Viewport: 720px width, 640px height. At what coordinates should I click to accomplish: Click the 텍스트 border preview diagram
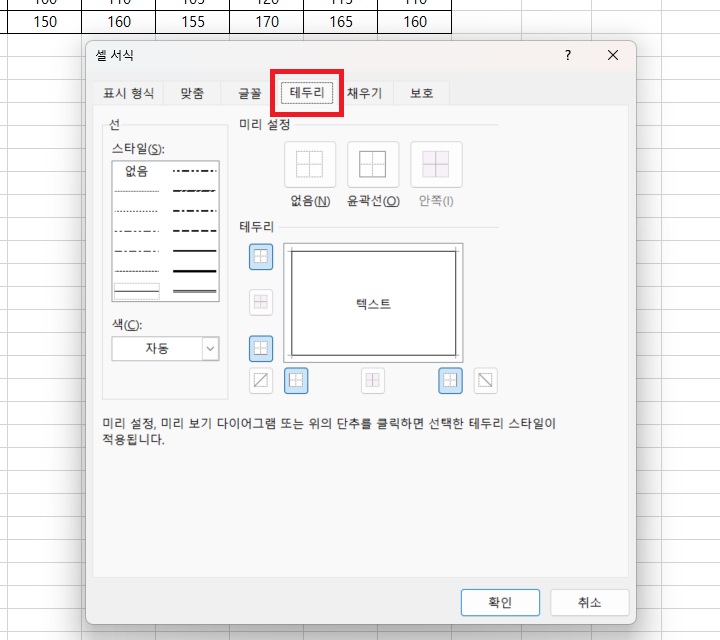point(373,303)
